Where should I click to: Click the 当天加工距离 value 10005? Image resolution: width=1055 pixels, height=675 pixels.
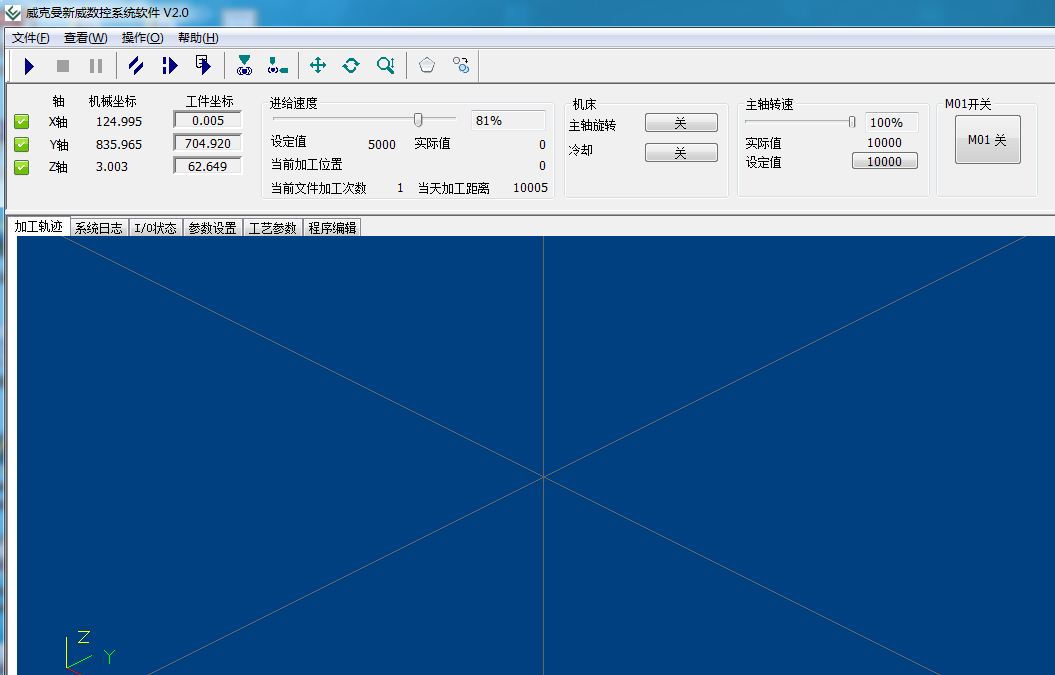click(530, 188)
